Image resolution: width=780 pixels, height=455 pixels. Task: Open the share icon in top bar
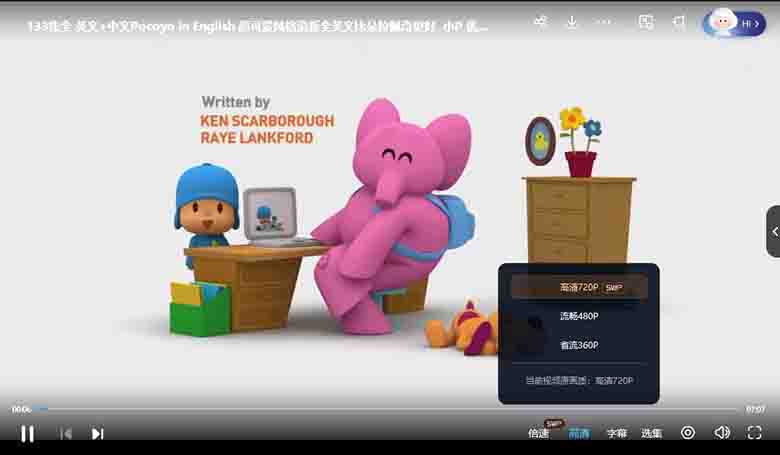(x=540, y=22)
